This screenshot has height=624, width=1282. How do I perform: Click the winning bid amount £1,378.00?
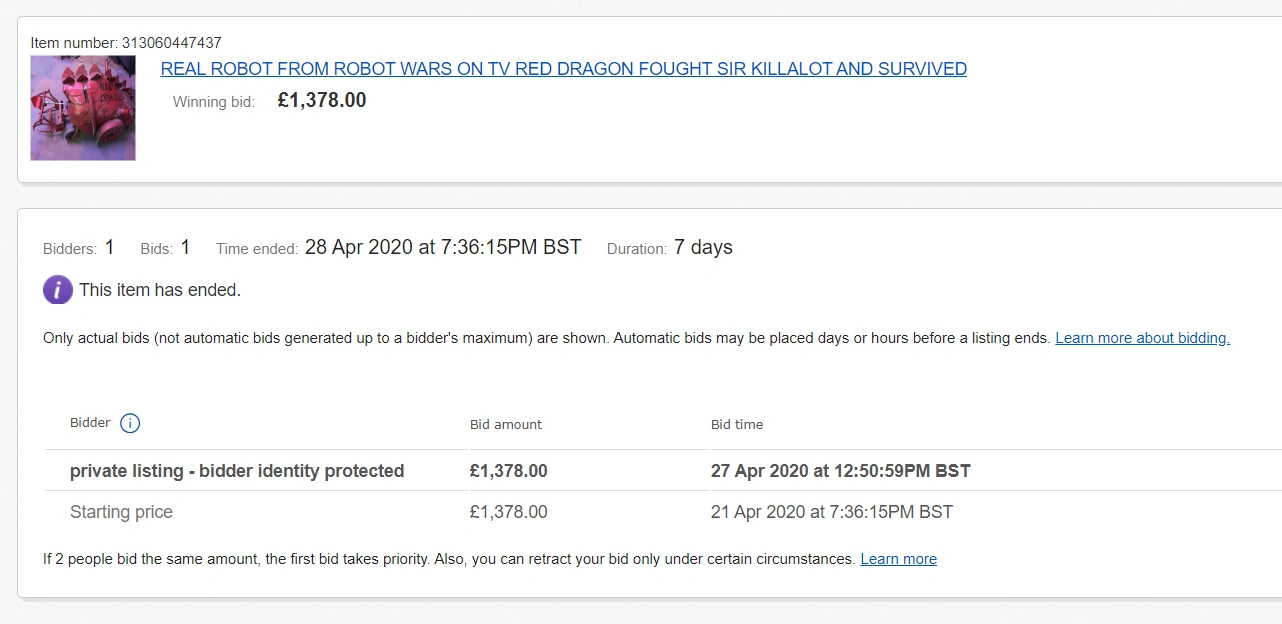click(322, 100)
